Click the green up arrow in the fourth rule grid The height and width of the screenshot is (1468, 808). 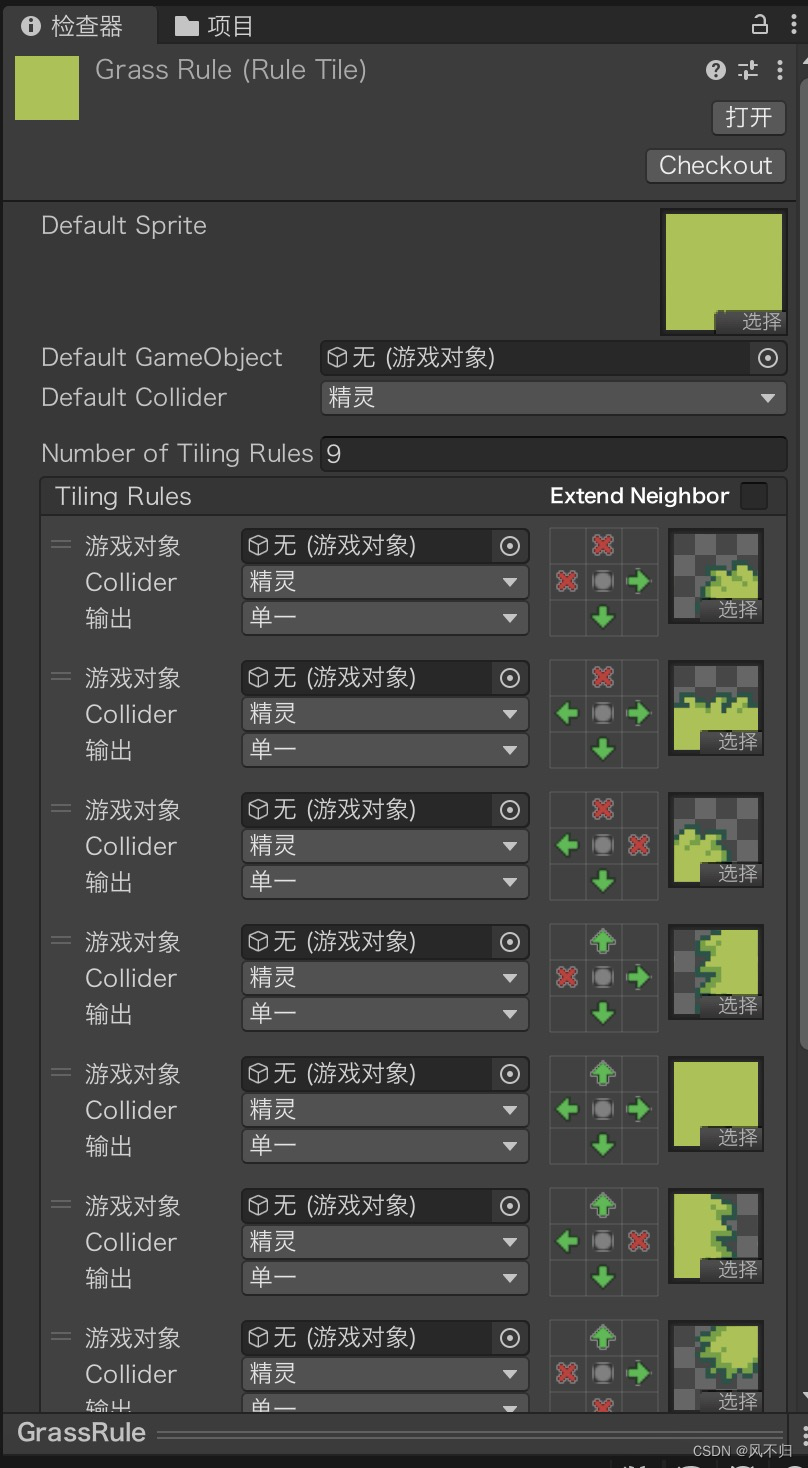point(602,941)
